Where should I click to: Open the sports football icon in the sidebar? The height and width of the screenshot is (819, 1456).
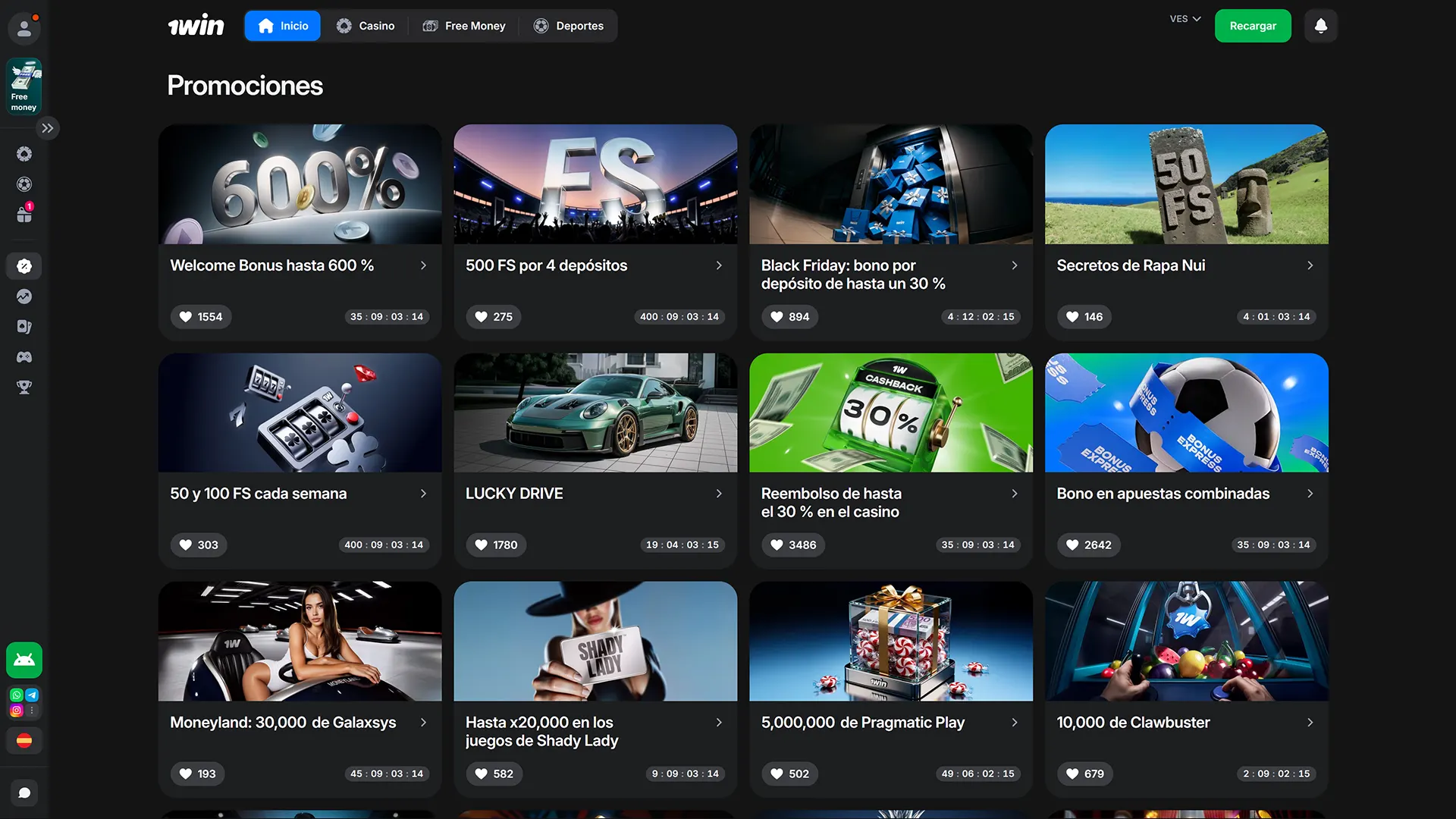point(24,184)
